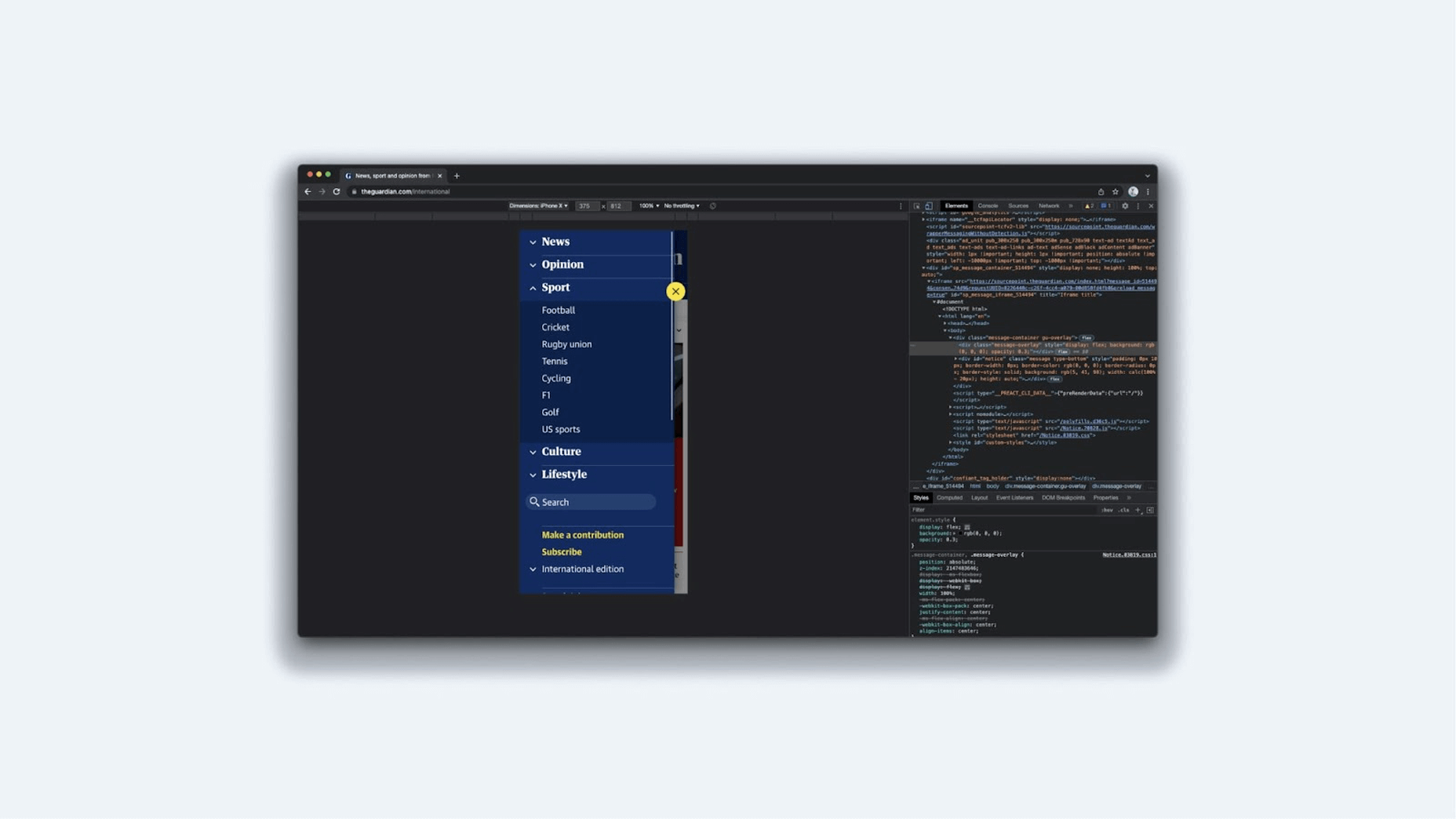Show more DevTools tabs chevron

[1071, 206]
